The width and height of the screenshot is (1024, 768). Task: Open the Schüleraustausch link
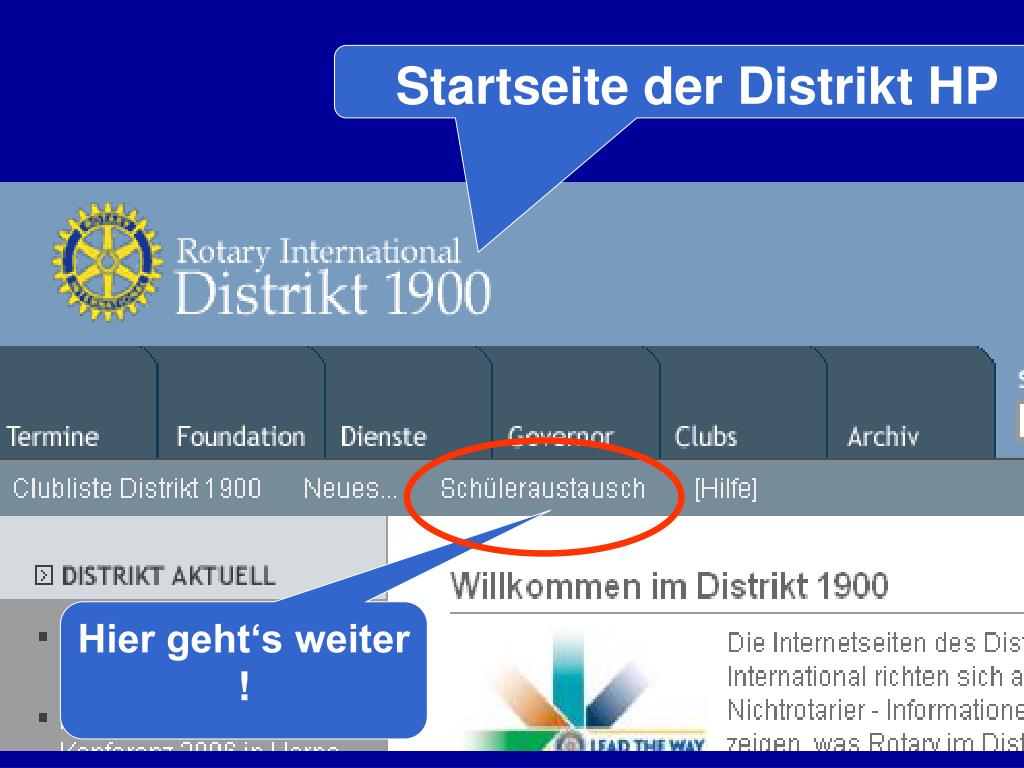pyautogui.click(x=543, y=488)
